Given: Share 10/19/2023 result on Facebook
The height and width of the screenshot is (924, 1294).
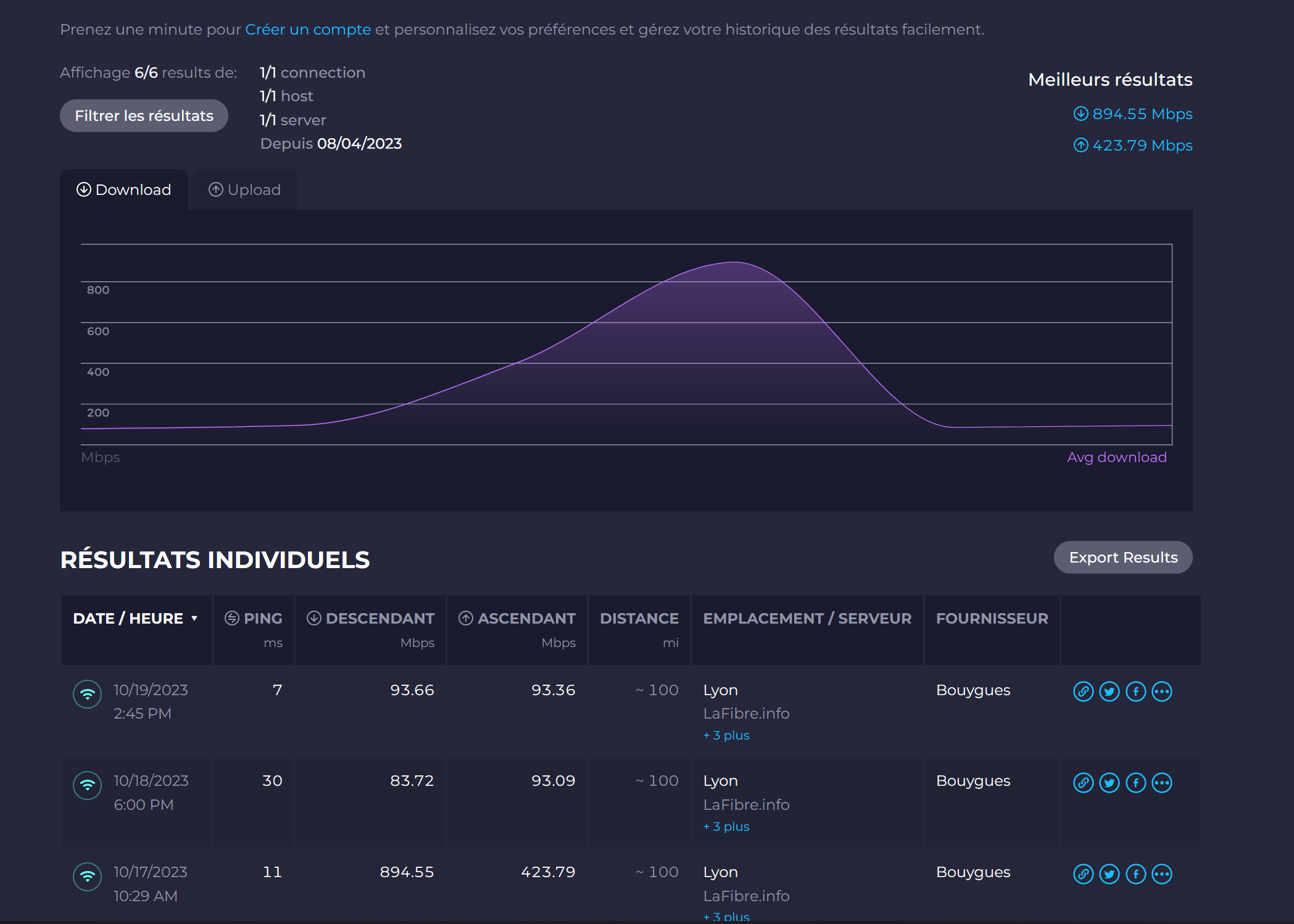Looking at the screenshot, I should click(x=1136, y=691).
